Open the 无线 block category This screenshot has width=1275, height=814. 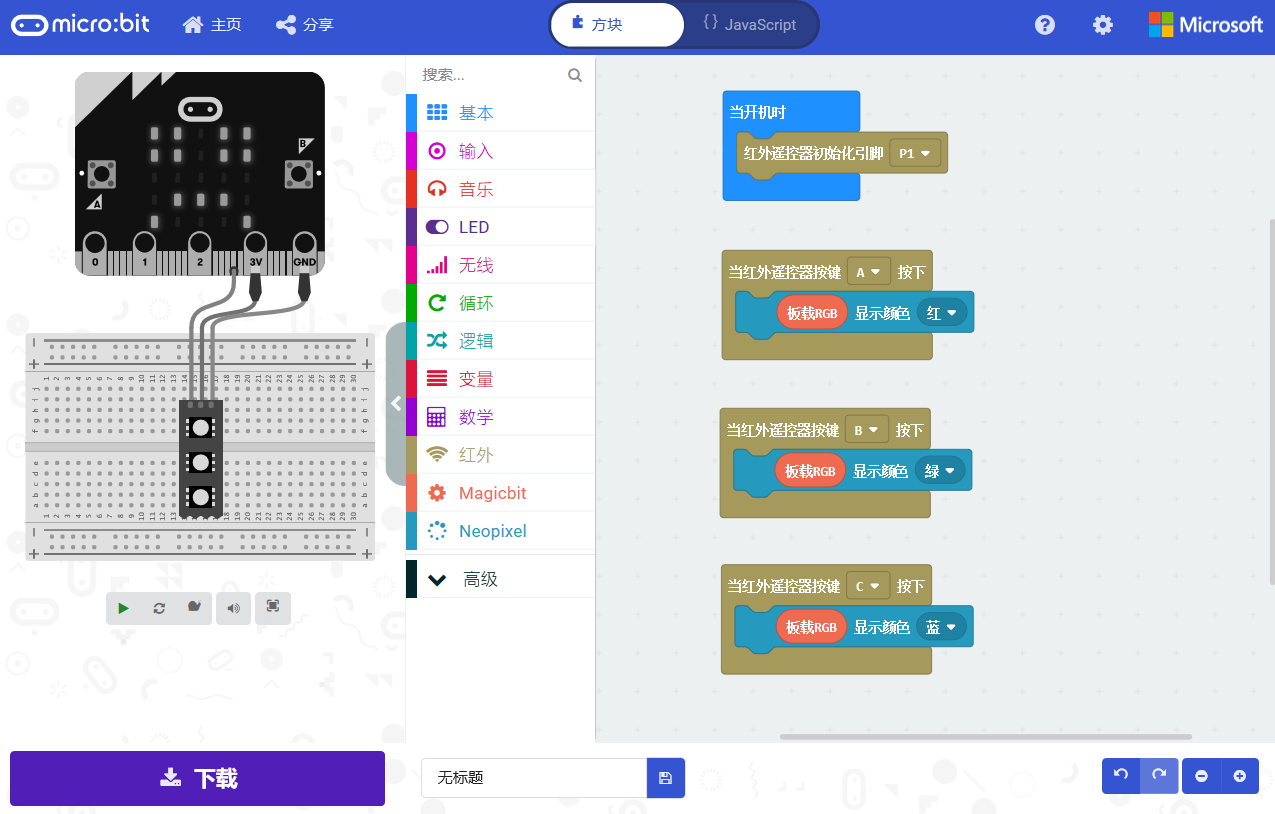[x=500, y=265]
